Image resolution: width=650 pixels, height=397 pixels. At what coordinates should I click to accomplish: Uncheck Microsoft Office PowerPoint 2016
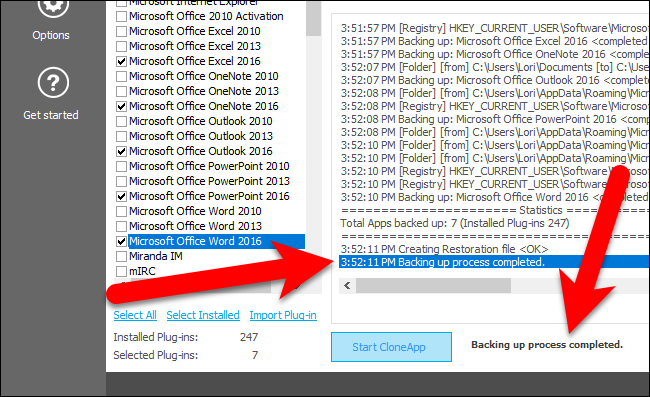(121, 196)
